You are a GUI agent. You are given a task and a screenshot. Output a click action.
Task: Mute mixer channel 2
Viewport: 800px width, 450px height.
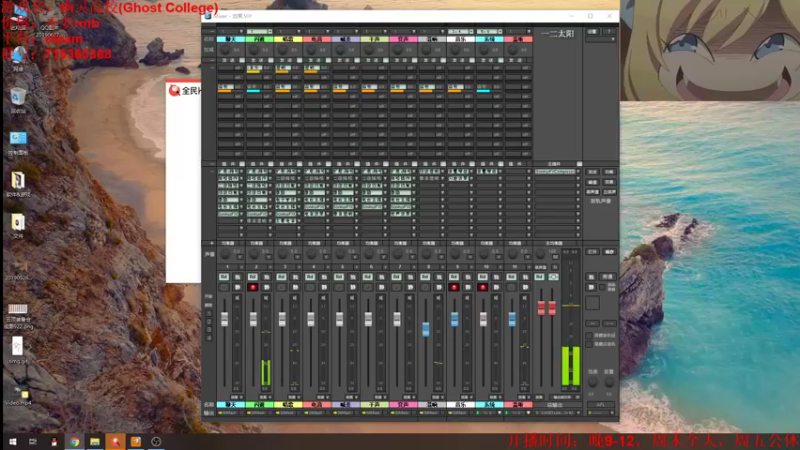click(266, 288)
